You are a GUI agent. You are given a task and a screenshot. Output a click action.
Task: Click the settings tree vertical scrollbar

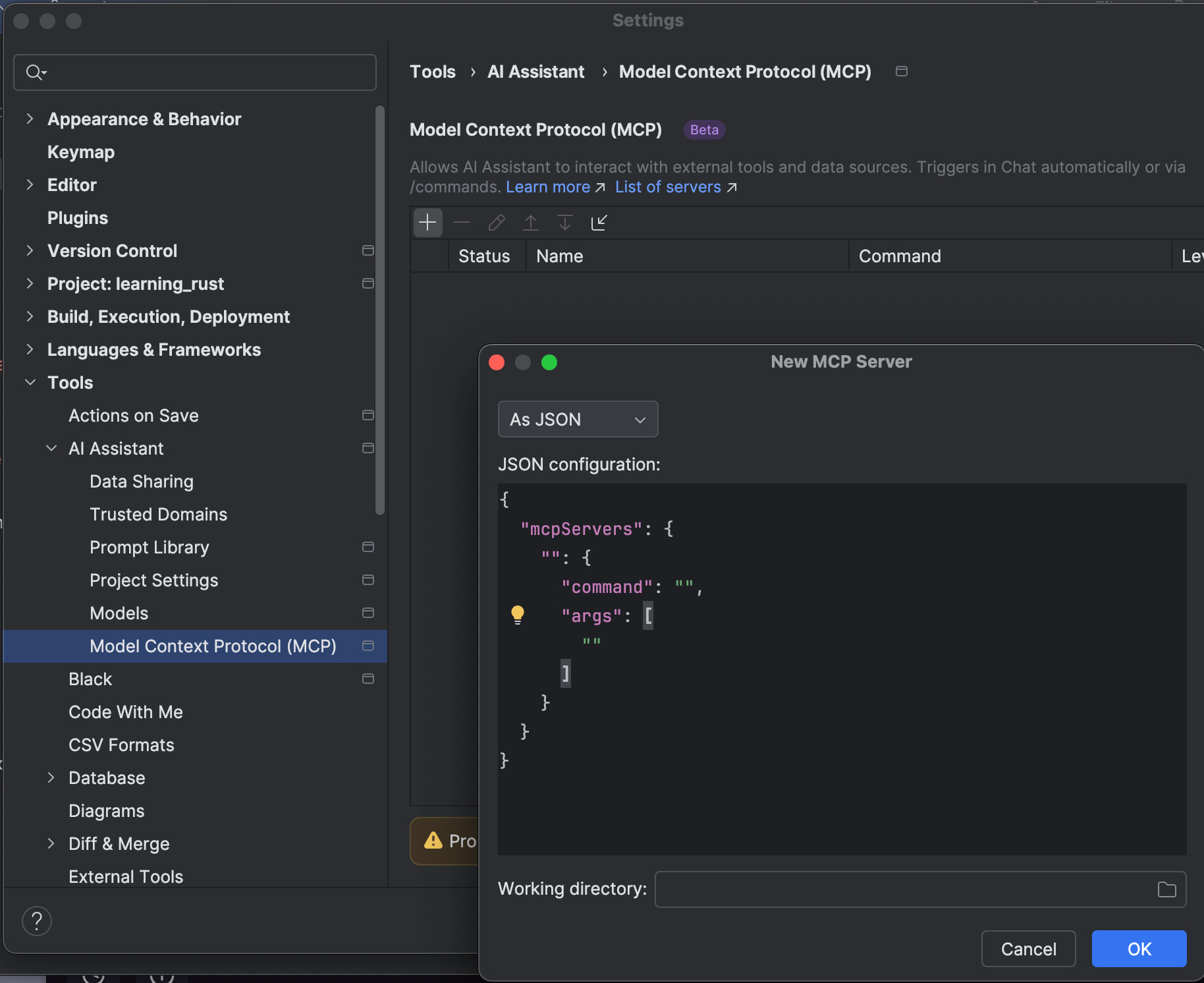click(x=379, y=310)
